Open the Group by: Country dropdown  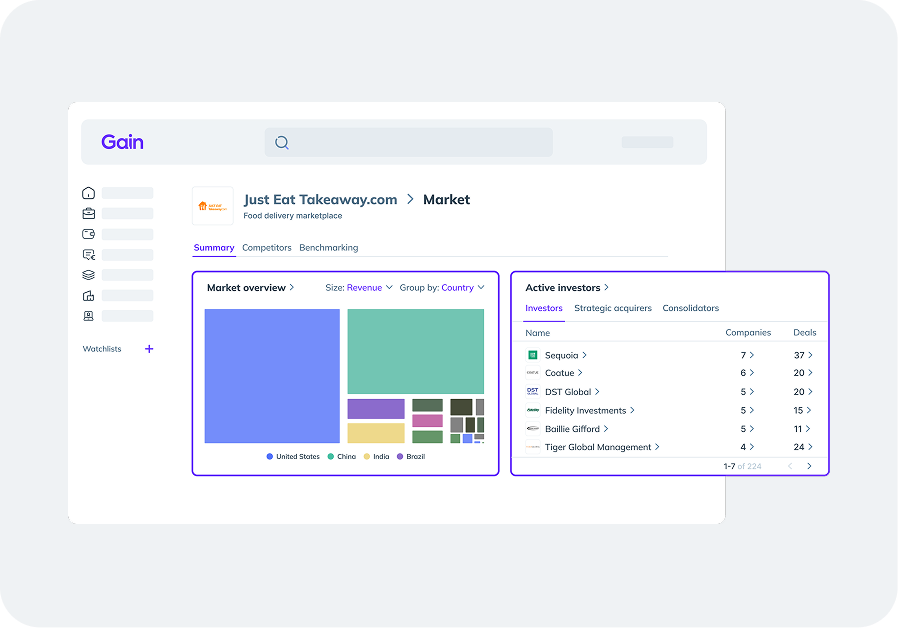pyautogui.click(x=442, y=287)
